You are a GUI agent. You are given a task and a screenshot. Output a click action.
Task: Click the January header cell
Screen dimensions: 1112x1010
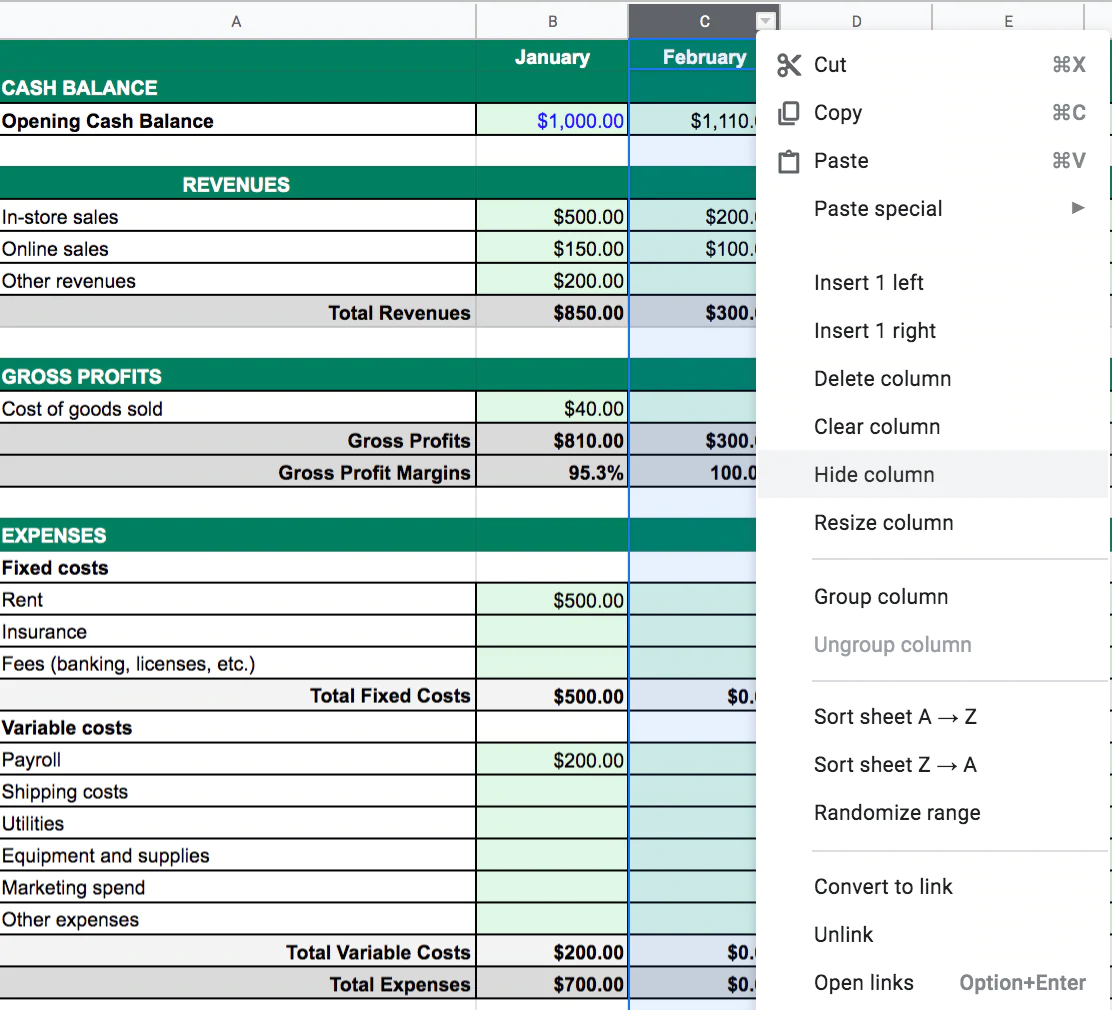[552, 56]
